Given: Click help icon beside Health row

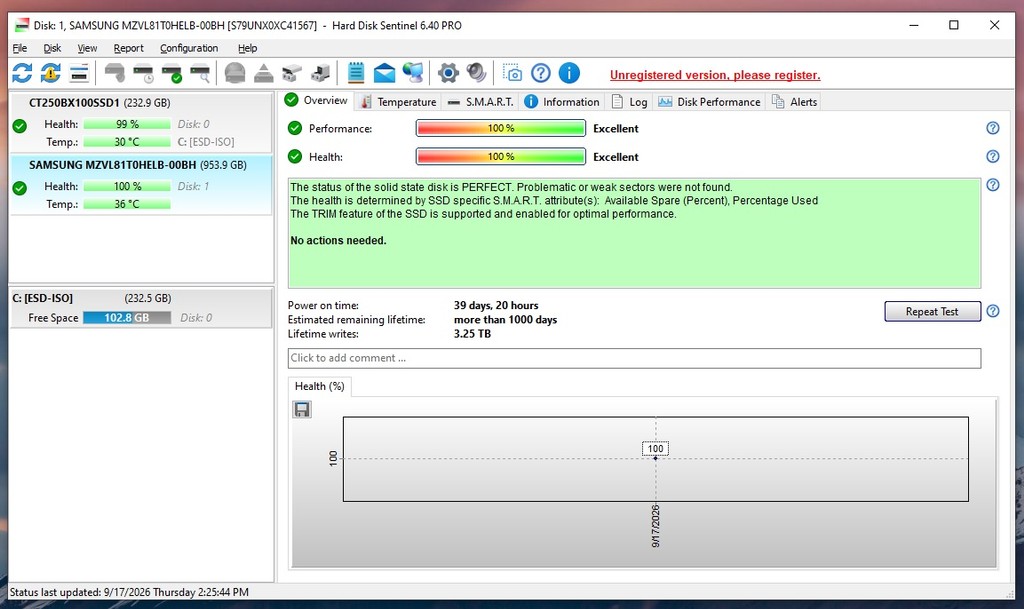Looking at the screenshot, I should pos(993,157).
